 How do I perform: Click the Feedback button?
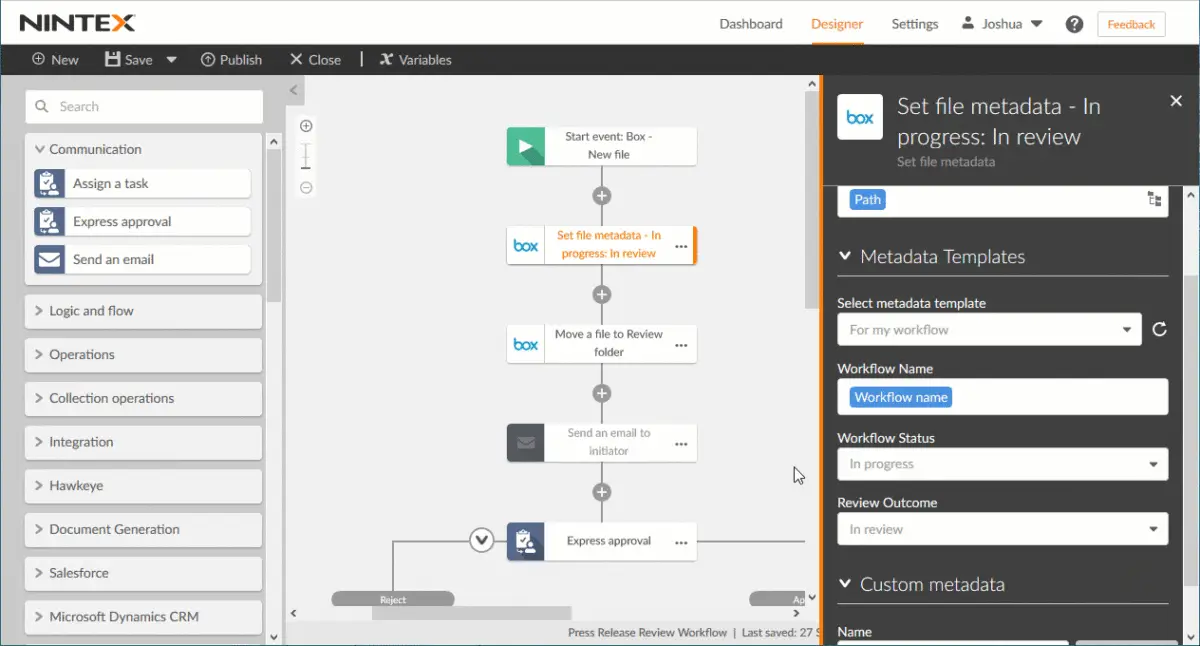(x=1131, y=24)
